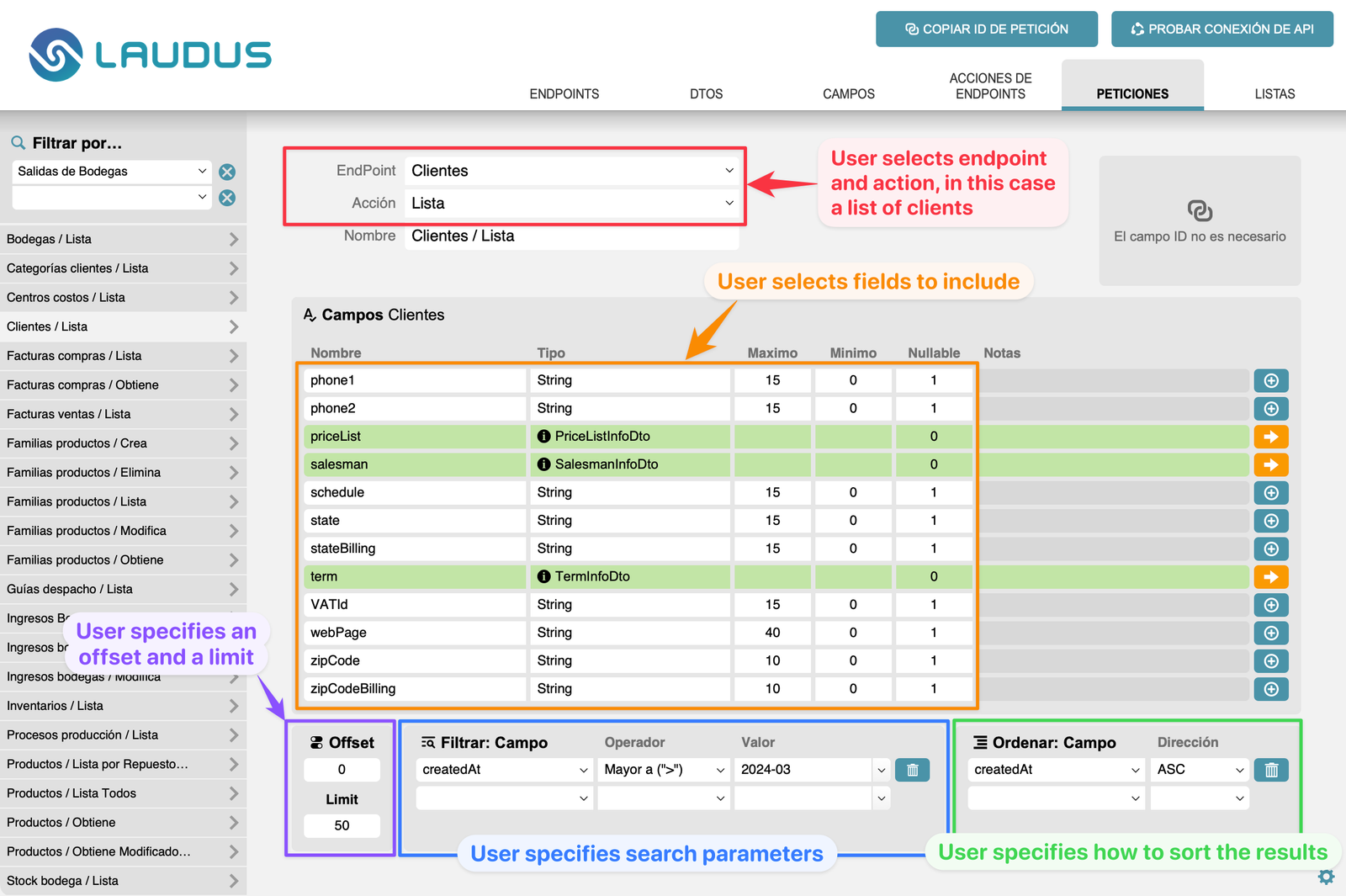The width and height of the screenshot is (1346, 896).
Task: Open the Salidas de Bodegas filter dropdown
Action: pos(112,172)
